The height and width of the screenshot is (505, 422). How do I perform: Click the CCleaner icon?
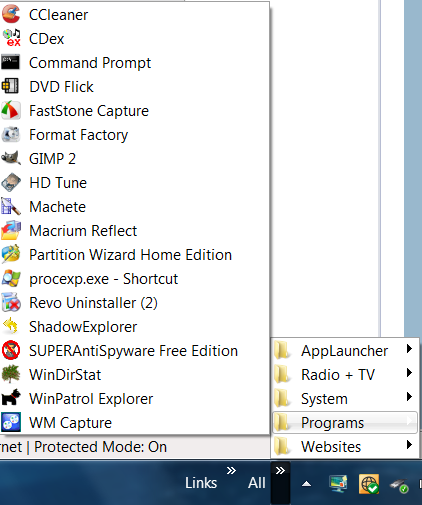[11, 15]
